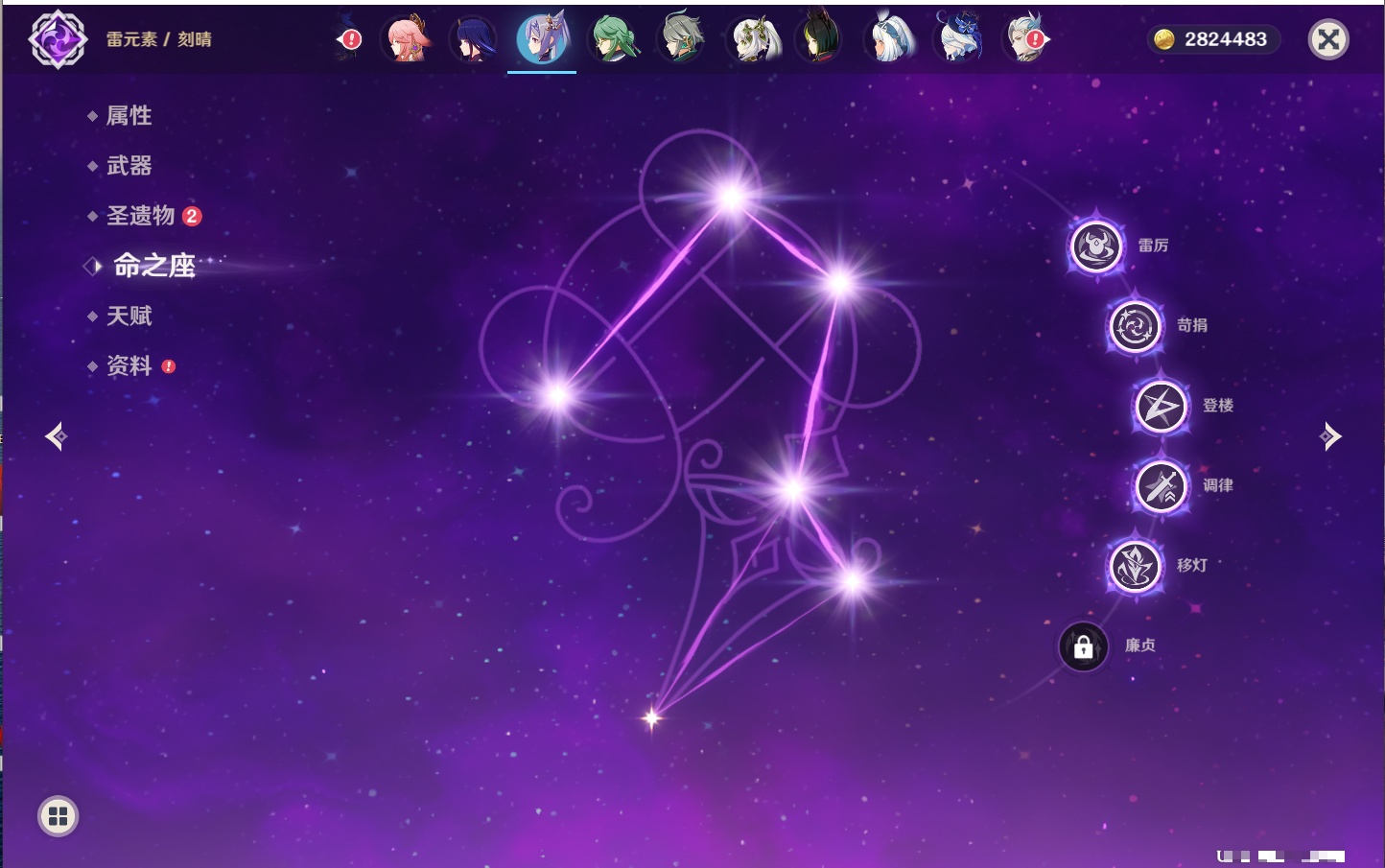Open the 武器 weapon tab
Viewport: 1385px width, 868px height.
129,166
